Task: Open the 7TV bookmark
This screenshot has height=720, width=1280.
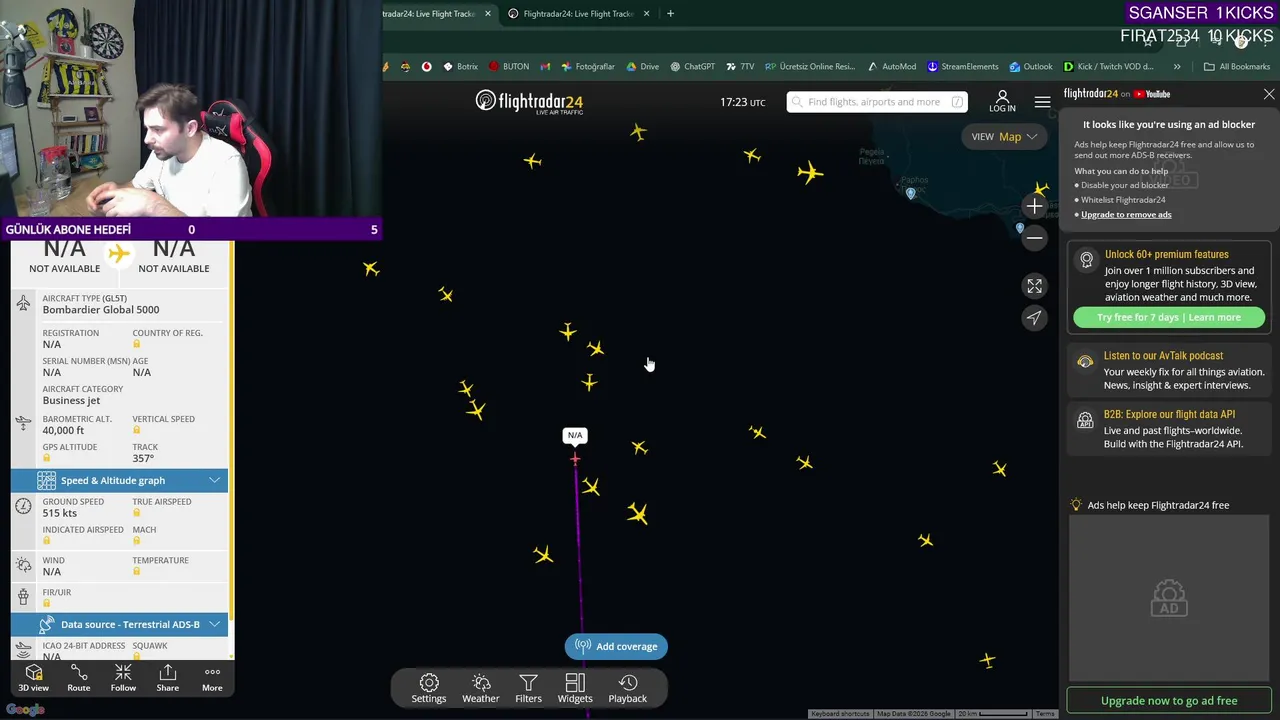Action: [x=740, y=67]
